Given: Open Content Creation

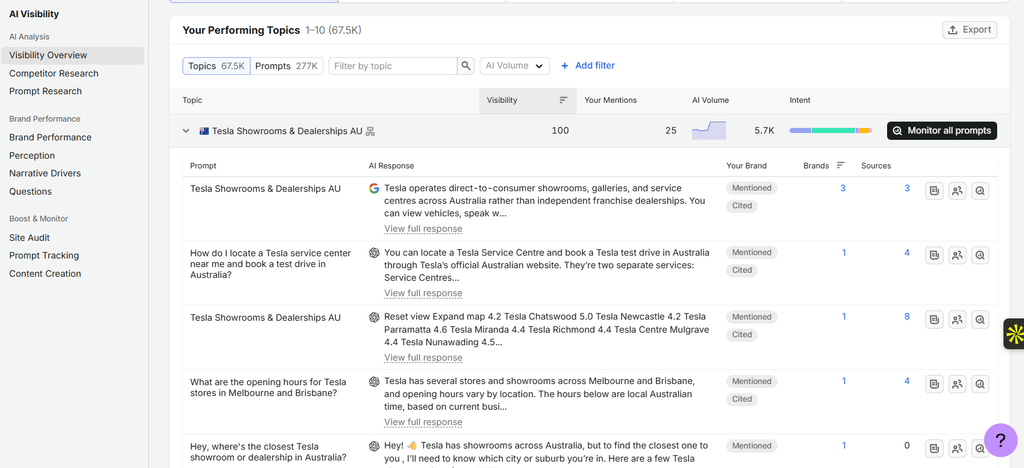Looking at the screenshot, I should pos(45,274).
